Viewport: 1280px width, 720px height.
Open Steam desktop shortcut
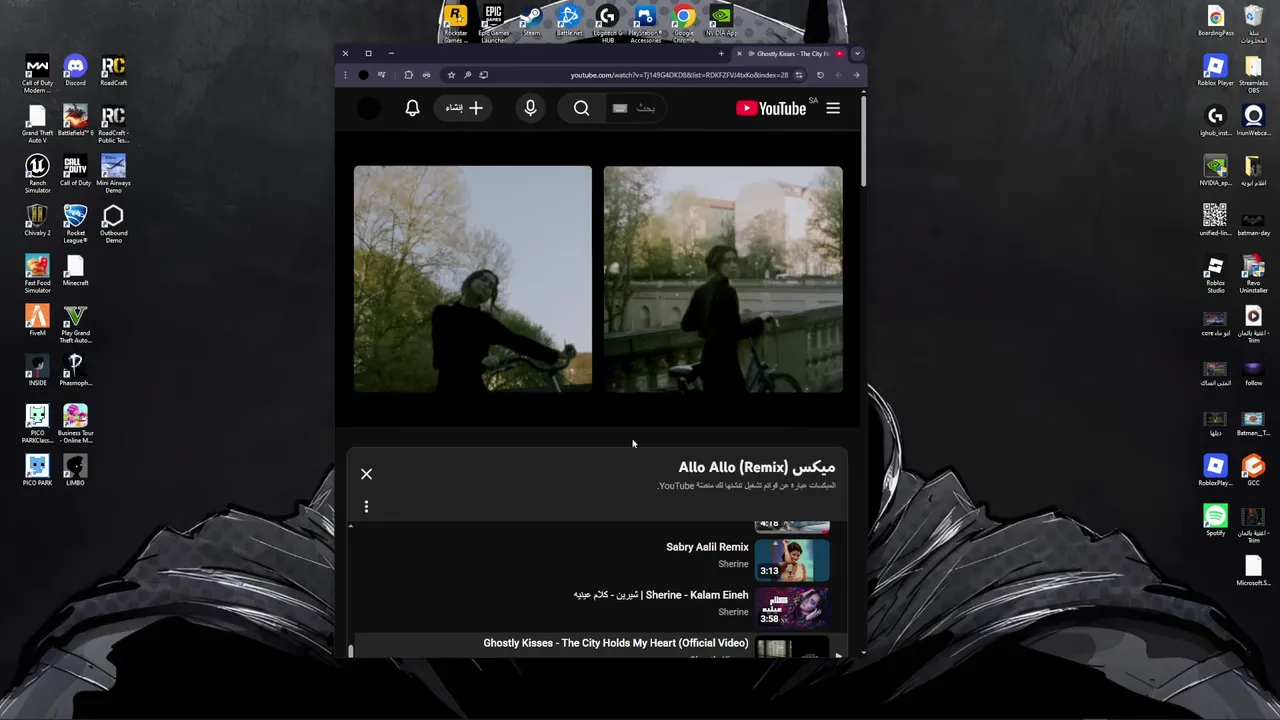(531, 21)
